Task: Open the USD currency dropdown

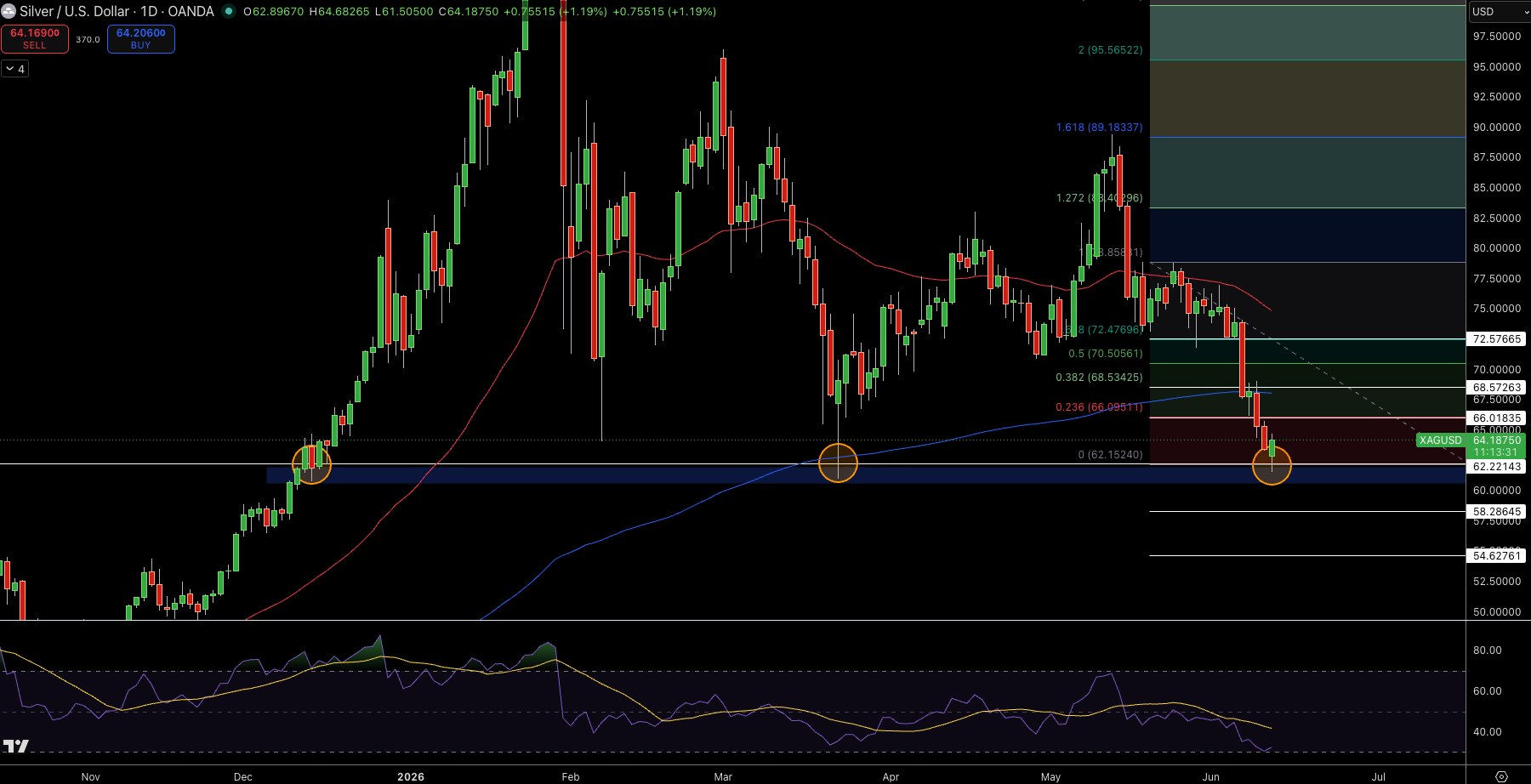Action: click(1499, 11)
